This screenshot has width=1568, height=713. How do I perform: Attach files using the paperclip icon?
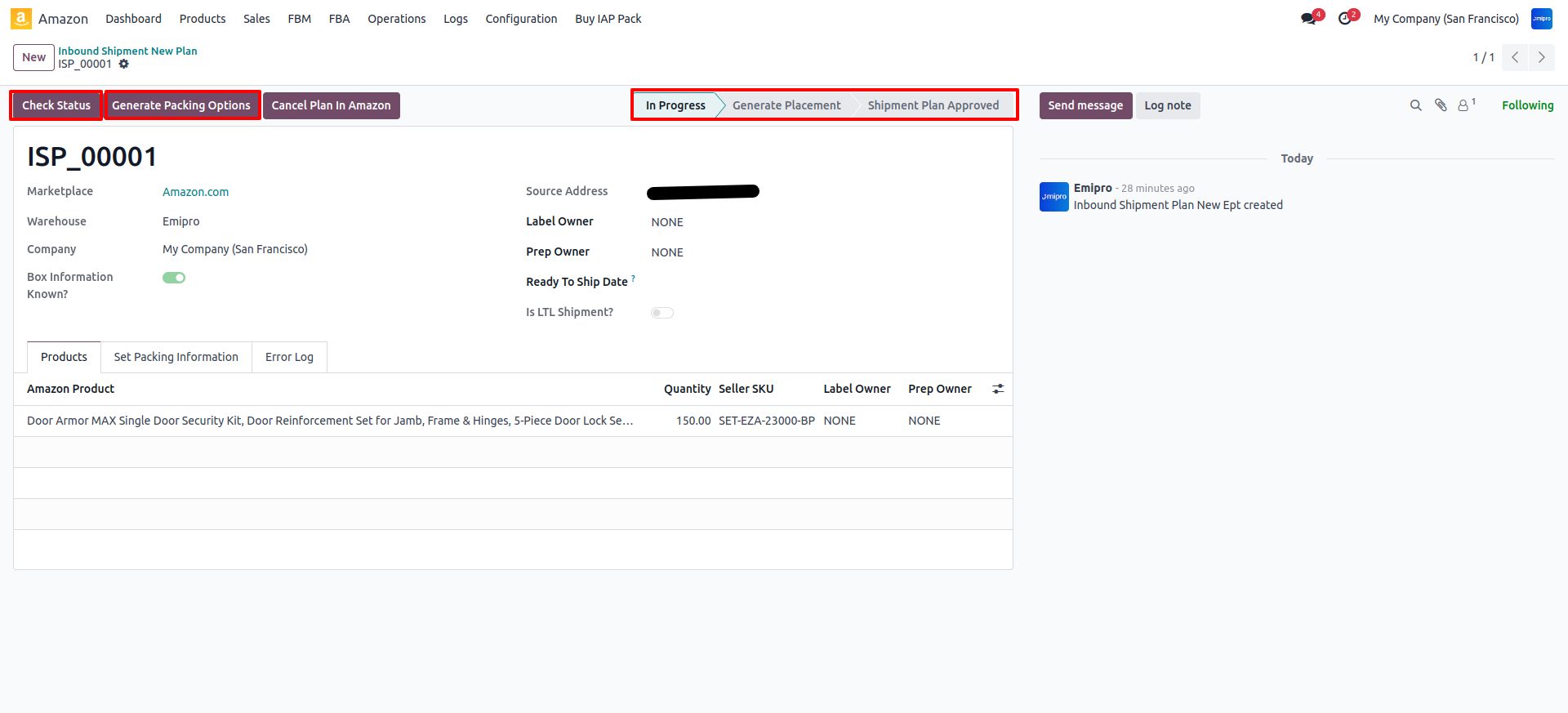click(1441, 105)
